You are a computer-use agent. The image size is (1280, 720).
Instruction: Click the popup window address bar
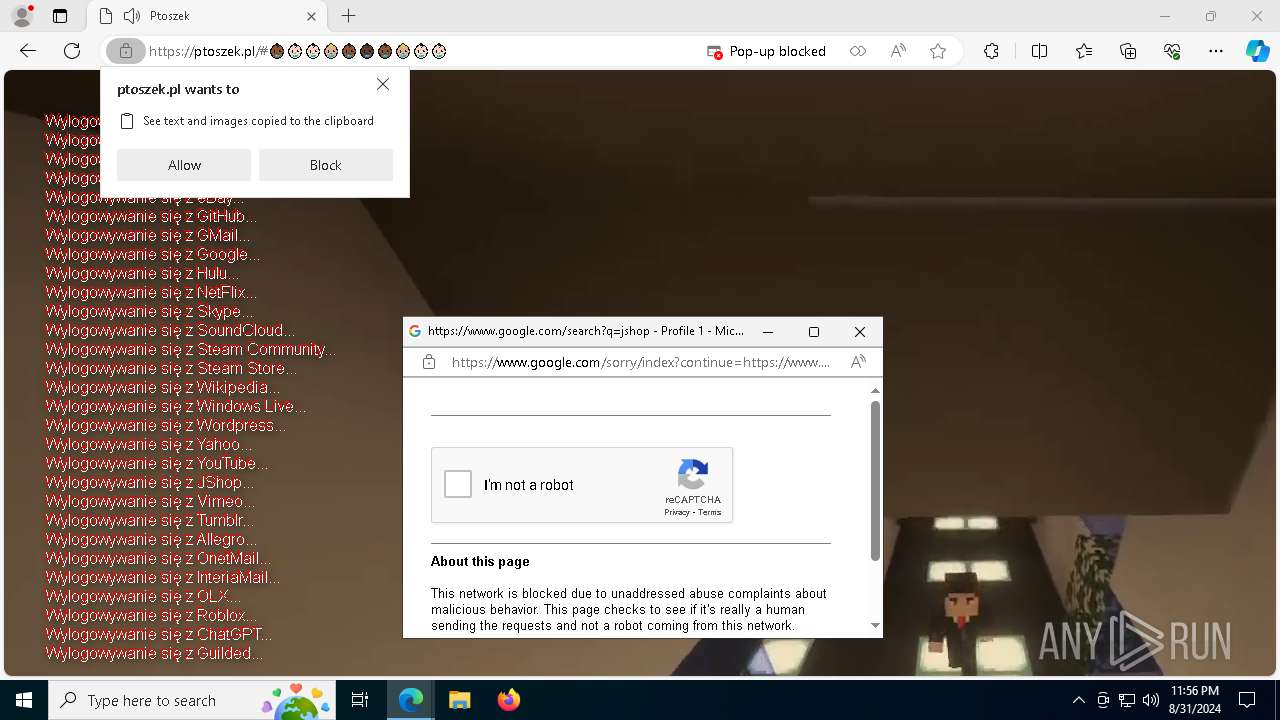640,362
